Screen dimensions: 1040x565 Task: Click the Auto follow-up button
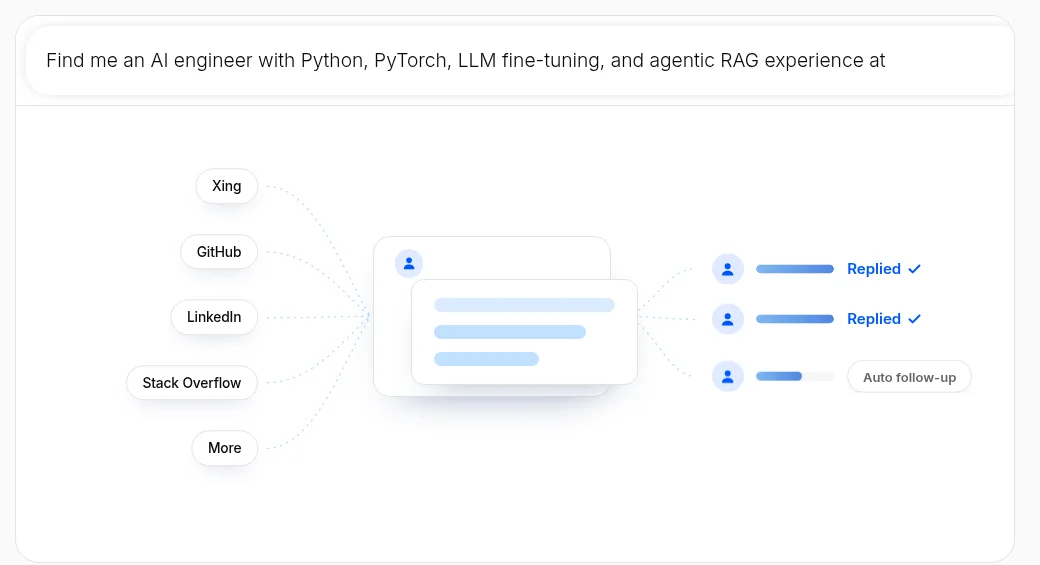(909, 377)
